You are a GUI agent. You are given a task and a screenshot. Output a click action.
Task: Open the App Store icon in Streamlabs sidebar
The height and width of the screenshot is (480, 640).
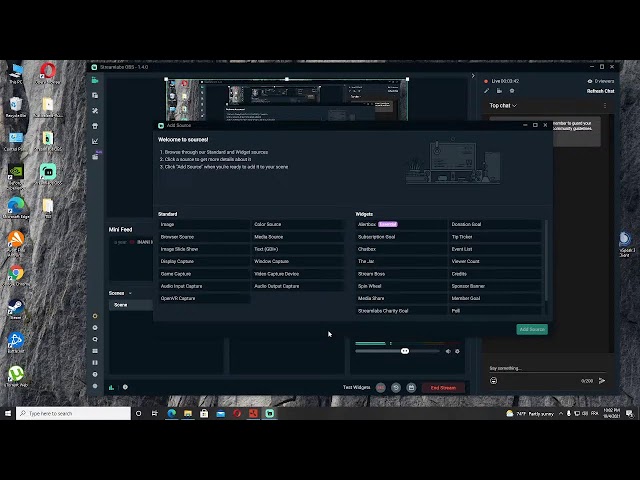point(95,111)
